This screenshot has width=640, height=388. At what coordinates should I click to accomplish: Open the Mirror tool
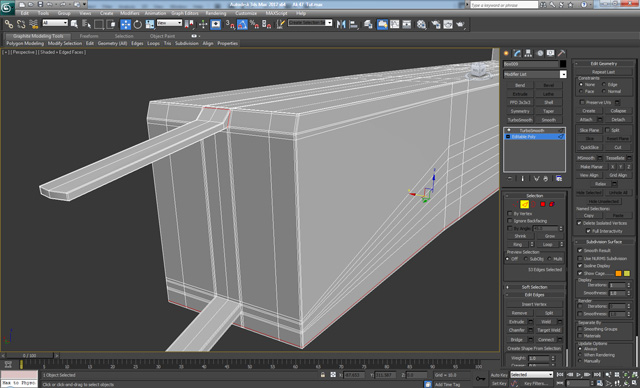tap(341, 24)
